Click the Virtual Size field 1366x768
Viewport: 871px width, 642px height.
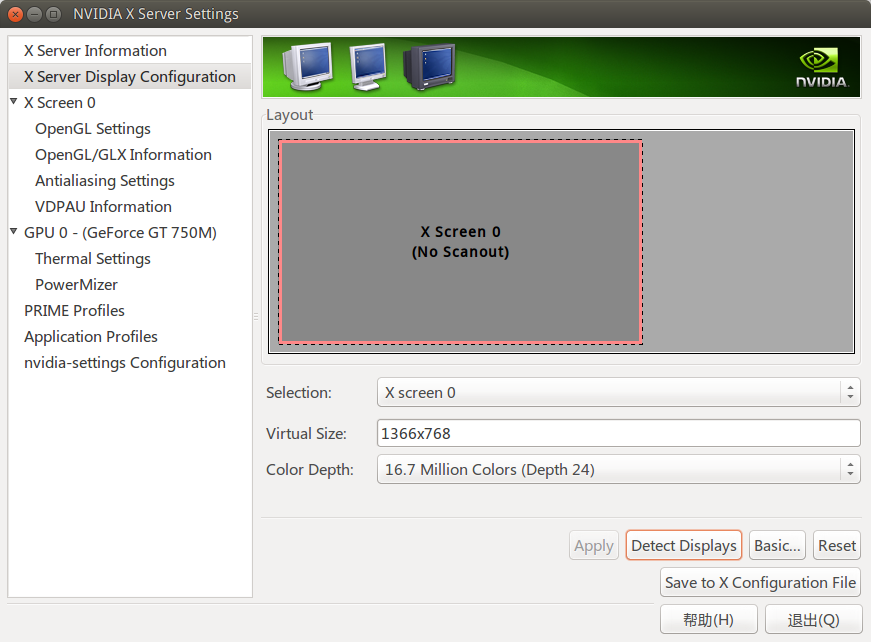pyautogui.click(x=618, y=433)
